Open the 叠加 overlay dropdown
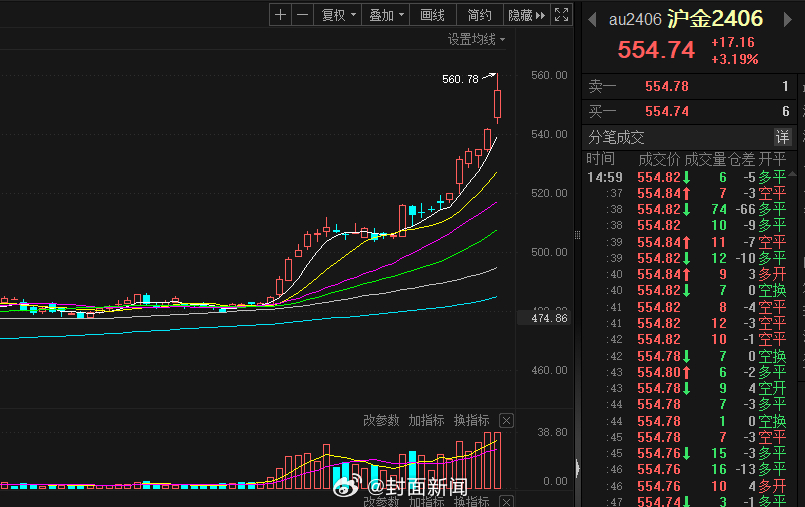 click(x=386, y=15)
